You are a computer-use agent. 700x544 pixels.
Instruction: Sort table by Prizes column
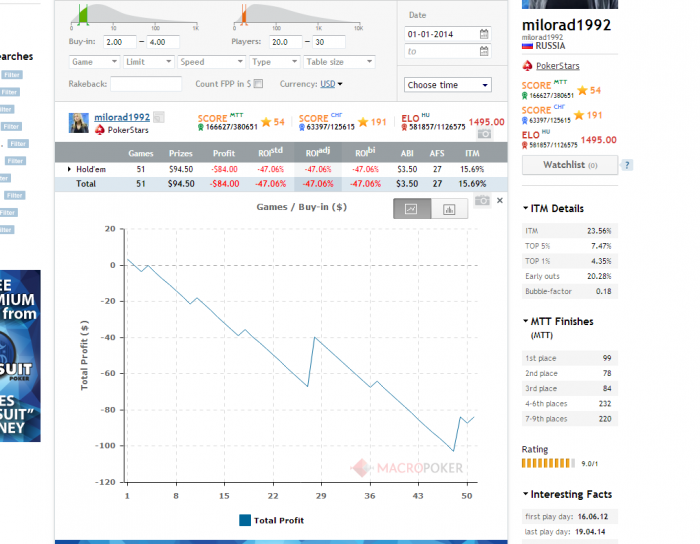tap(180, 154)
